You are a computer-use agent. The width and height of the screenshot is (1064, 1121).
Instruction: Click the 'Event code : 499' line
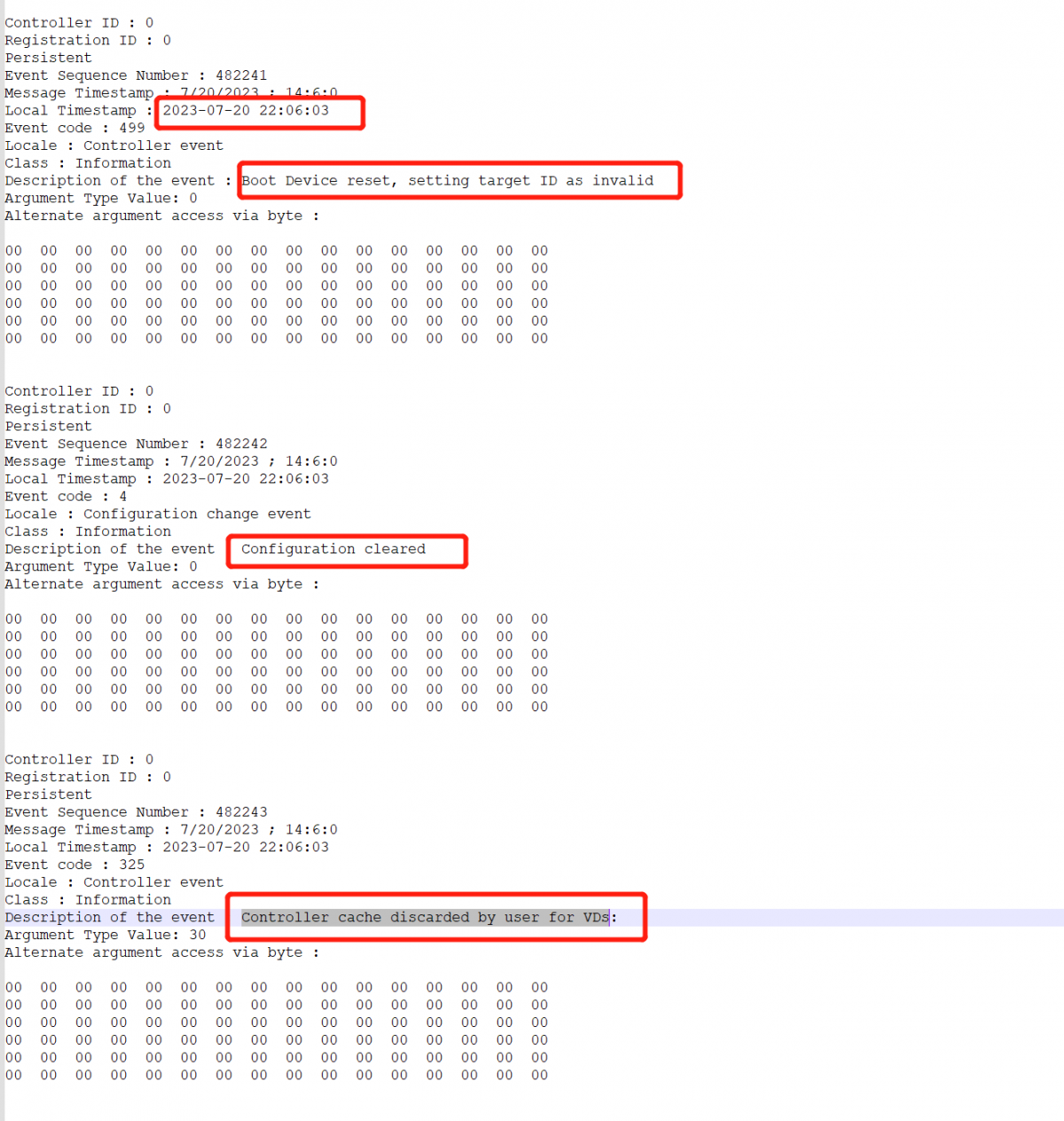[x=74, y=128]
